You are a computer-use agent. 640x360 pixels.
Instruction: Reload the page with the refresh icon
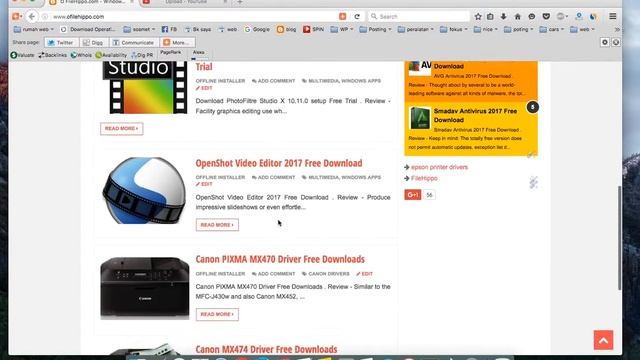[x=357, y=16]
